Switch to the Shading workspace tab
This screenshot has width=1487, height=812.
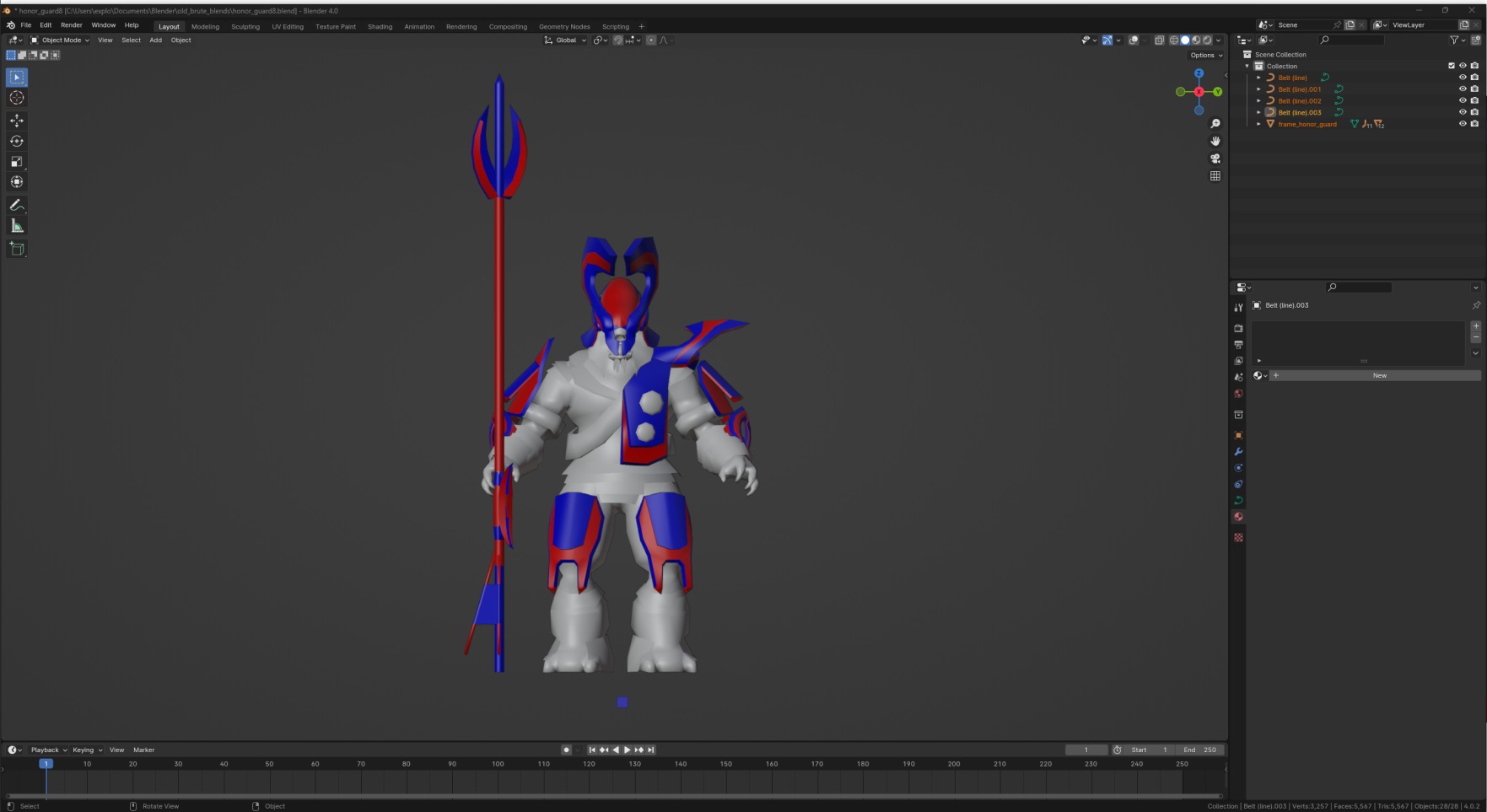[x=380, y=26]
